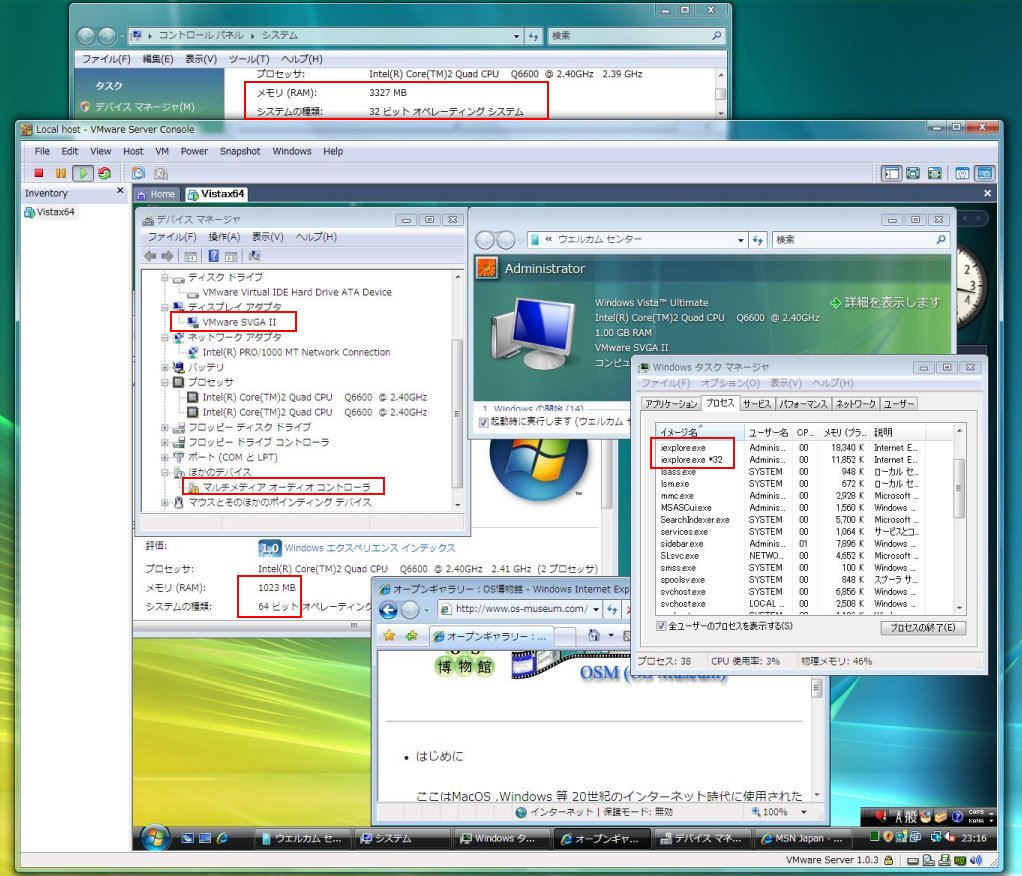Open the IE zoom level 100% dropdown
This screenshot has width=1022, height=876.
803,812
